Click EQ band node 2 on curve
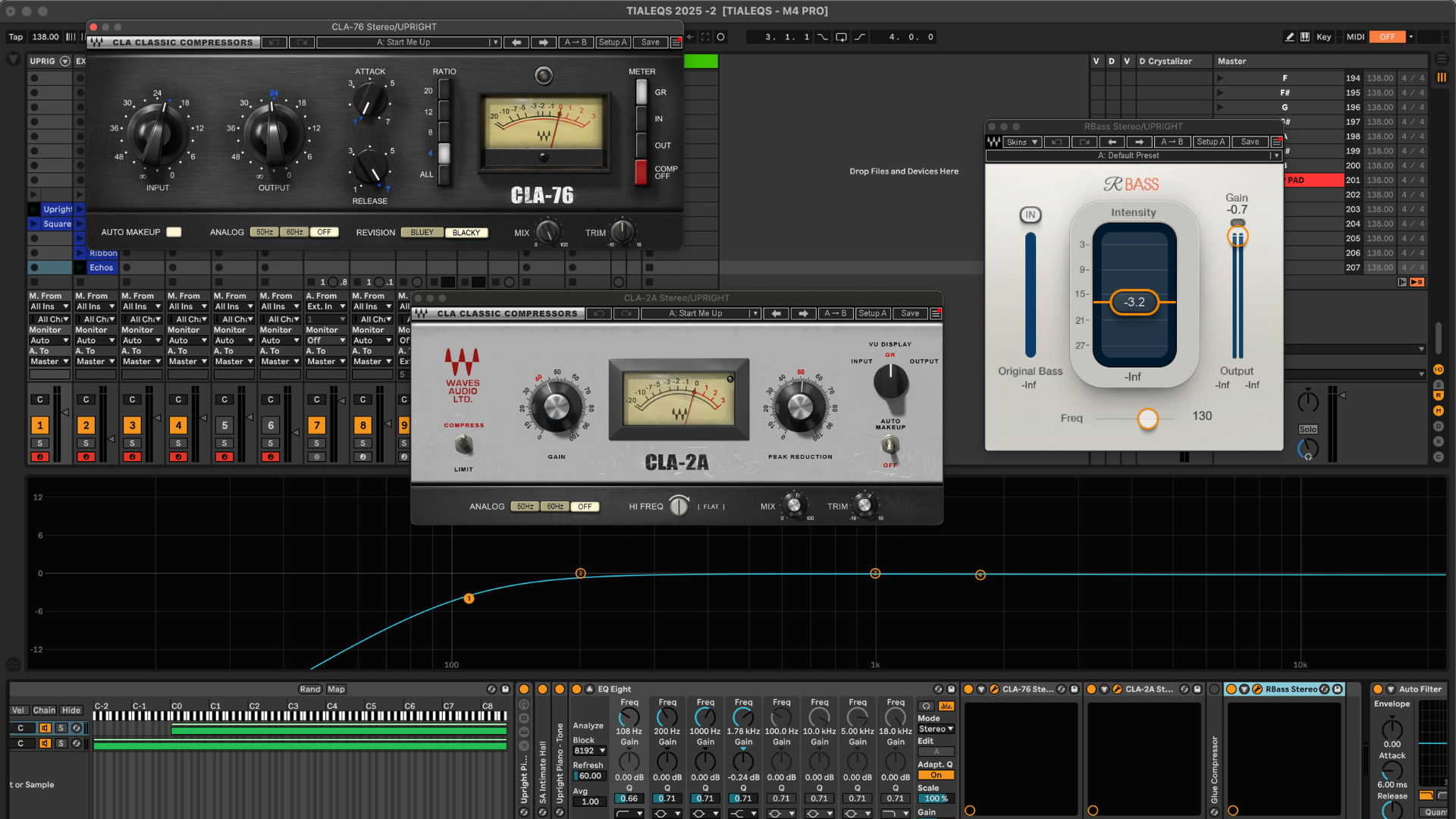The width and height of the screenshot is (1456, 819). pos(581,573)
